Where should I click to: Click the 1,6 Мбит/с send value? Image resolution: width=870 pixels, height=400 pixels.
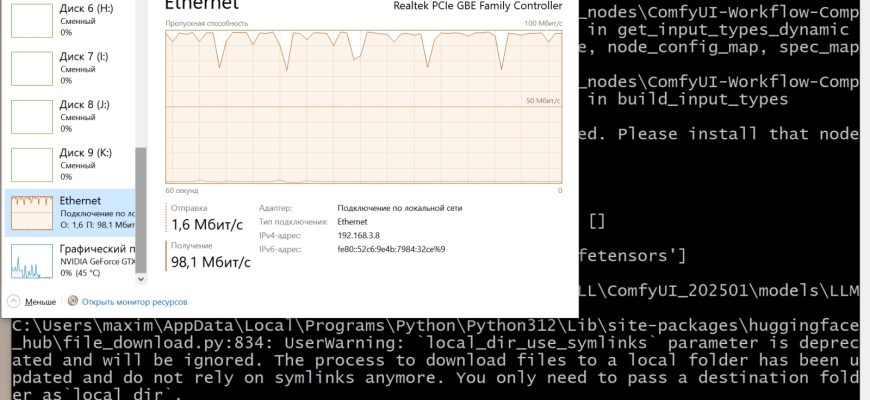208,224
